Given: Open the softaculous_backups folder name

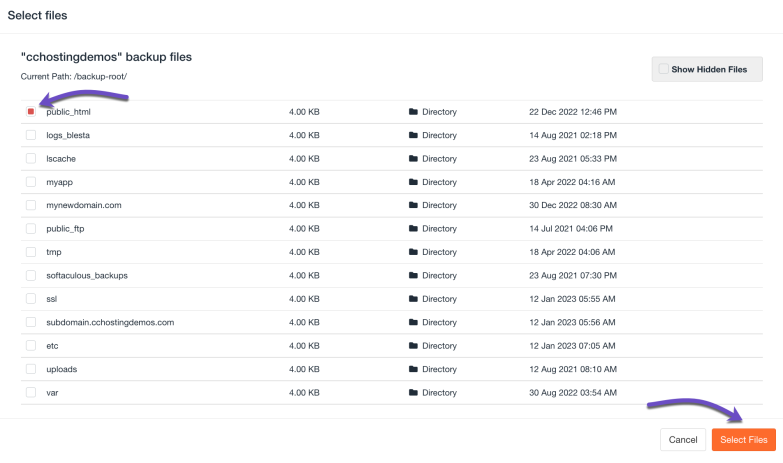Looking at the screenshot, I should click(87, 275).
